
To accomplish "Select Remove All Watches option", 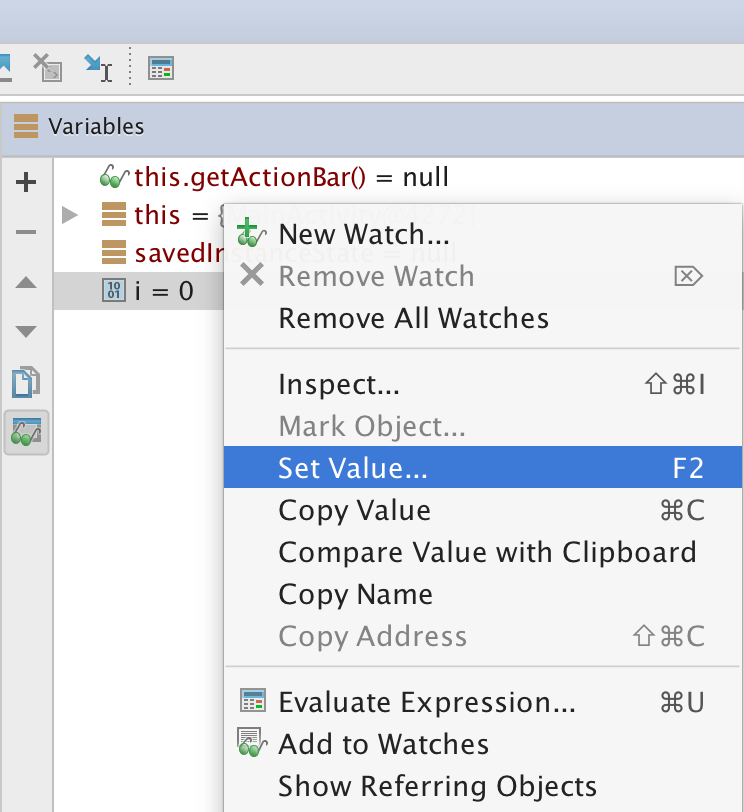I will (x=413, y=318).
